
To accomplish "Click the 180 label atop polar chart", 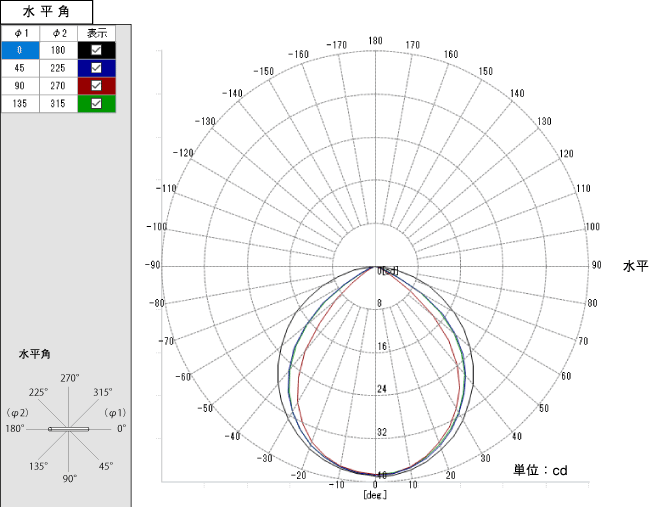I will click(375, 41).
